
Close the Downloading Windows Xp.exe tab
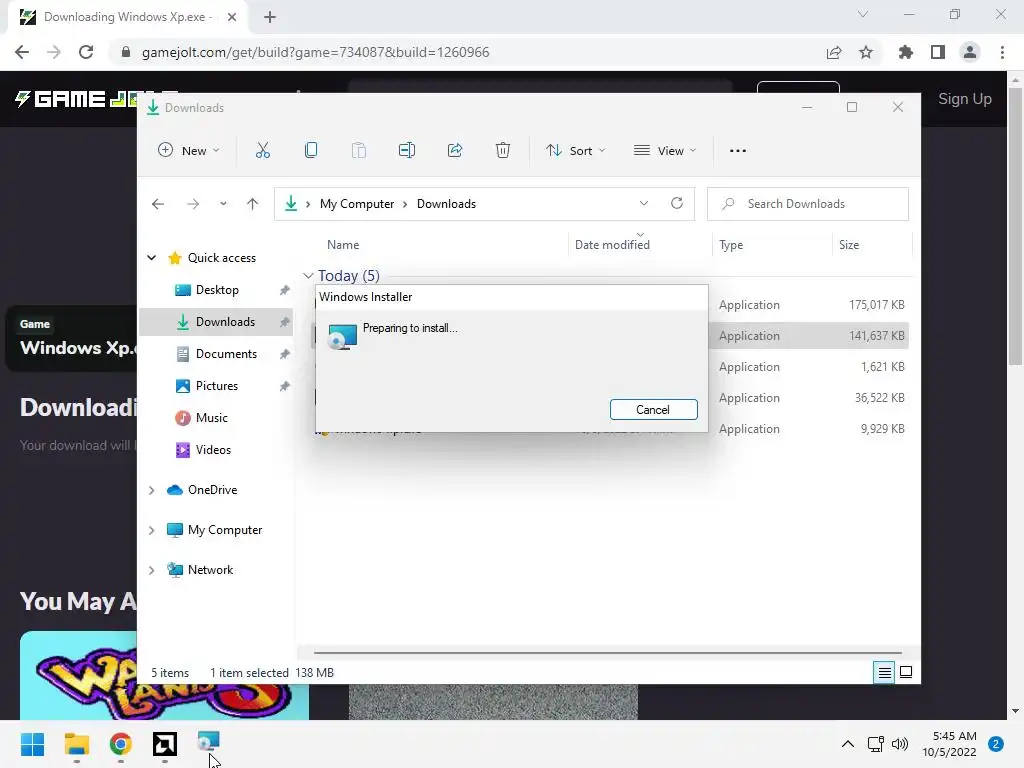point(232,17)
